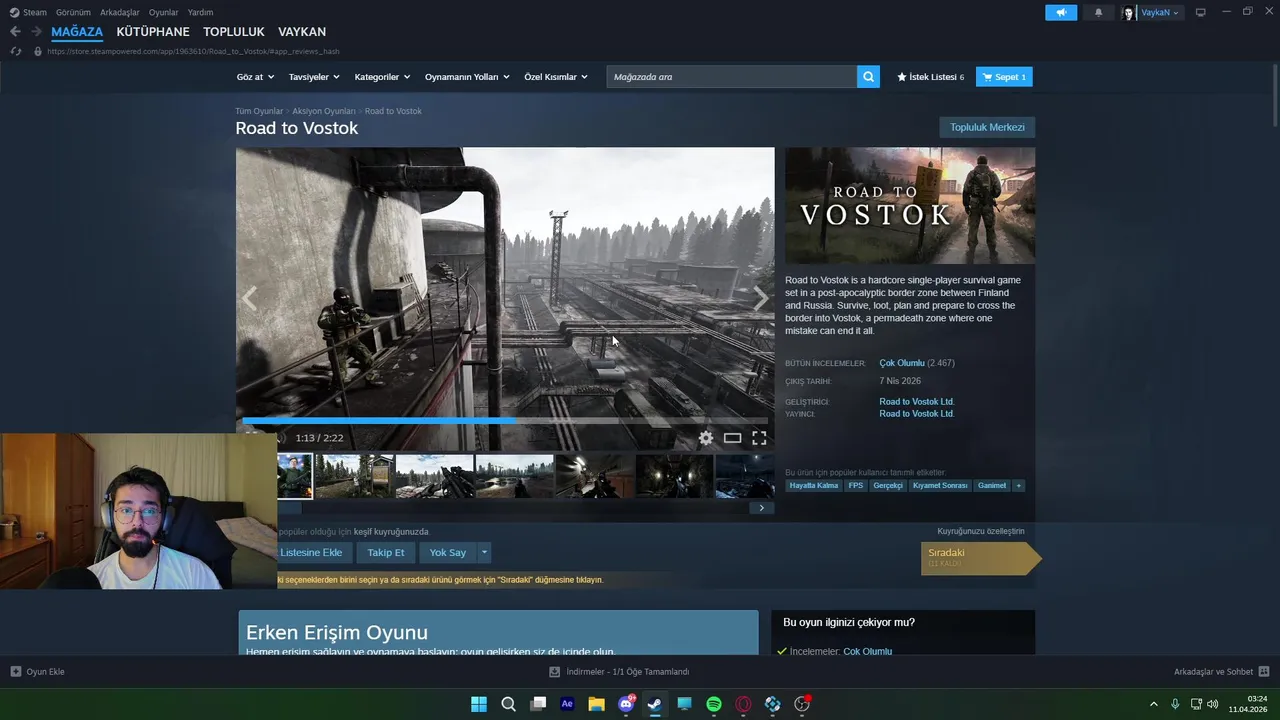The height and width of the screenshot is (720, 1280).
Task: Expand Göz at store menu
Action: 254,77
